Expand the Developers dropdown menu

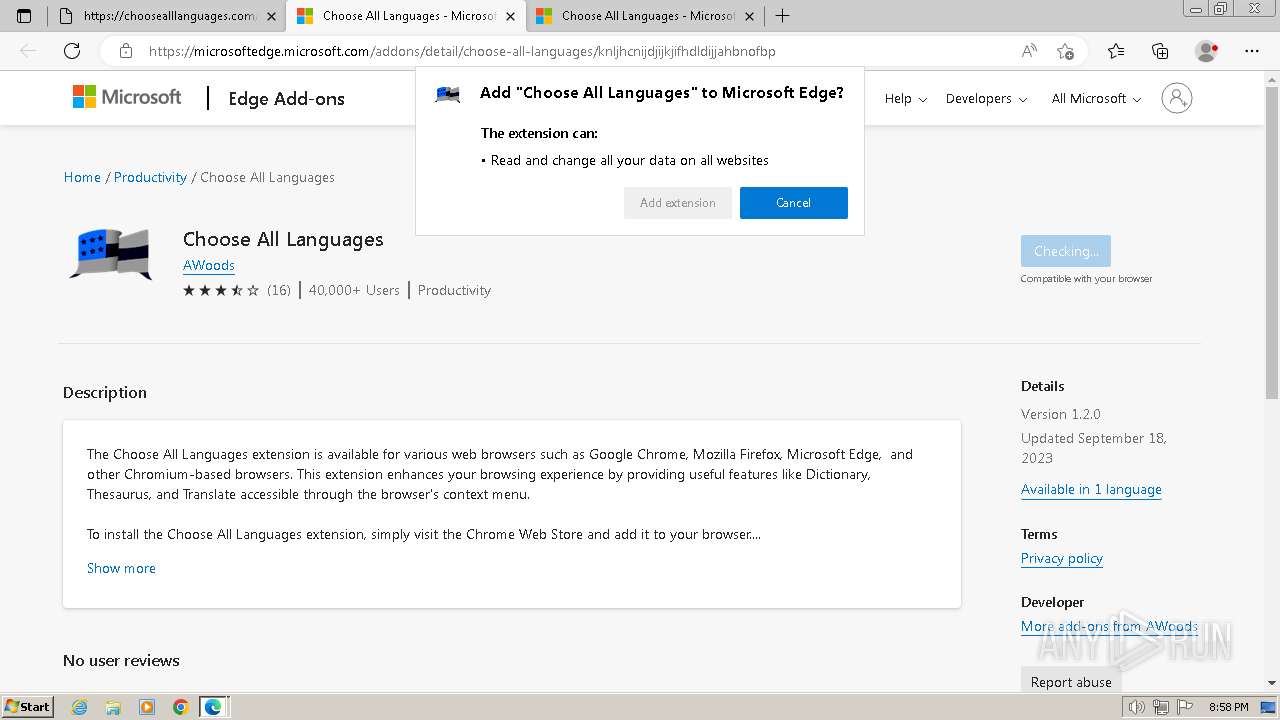[986, 98]
